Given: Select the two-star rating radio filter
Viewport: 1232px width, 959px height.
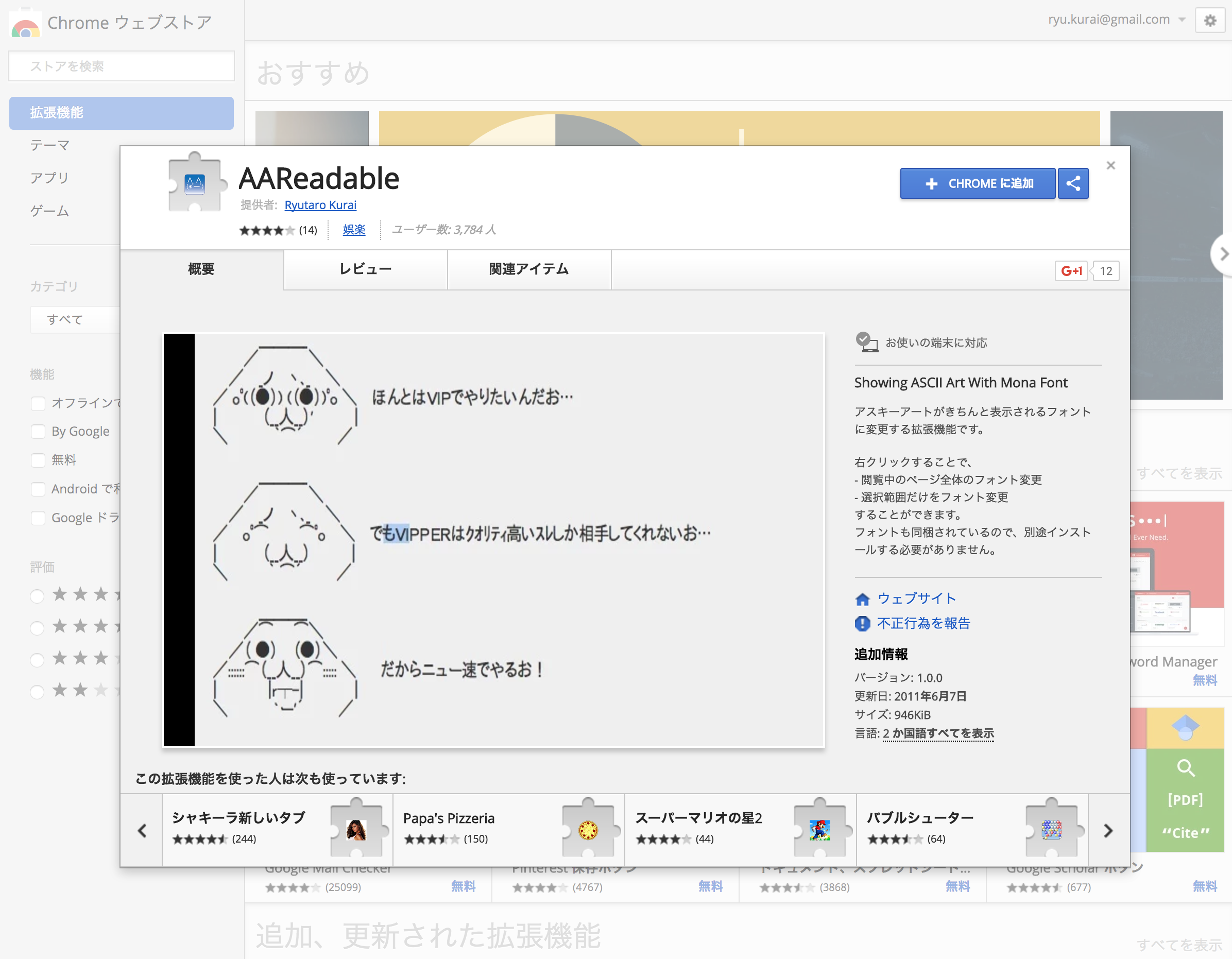Looking at the screenshot, I should point(37,692).
